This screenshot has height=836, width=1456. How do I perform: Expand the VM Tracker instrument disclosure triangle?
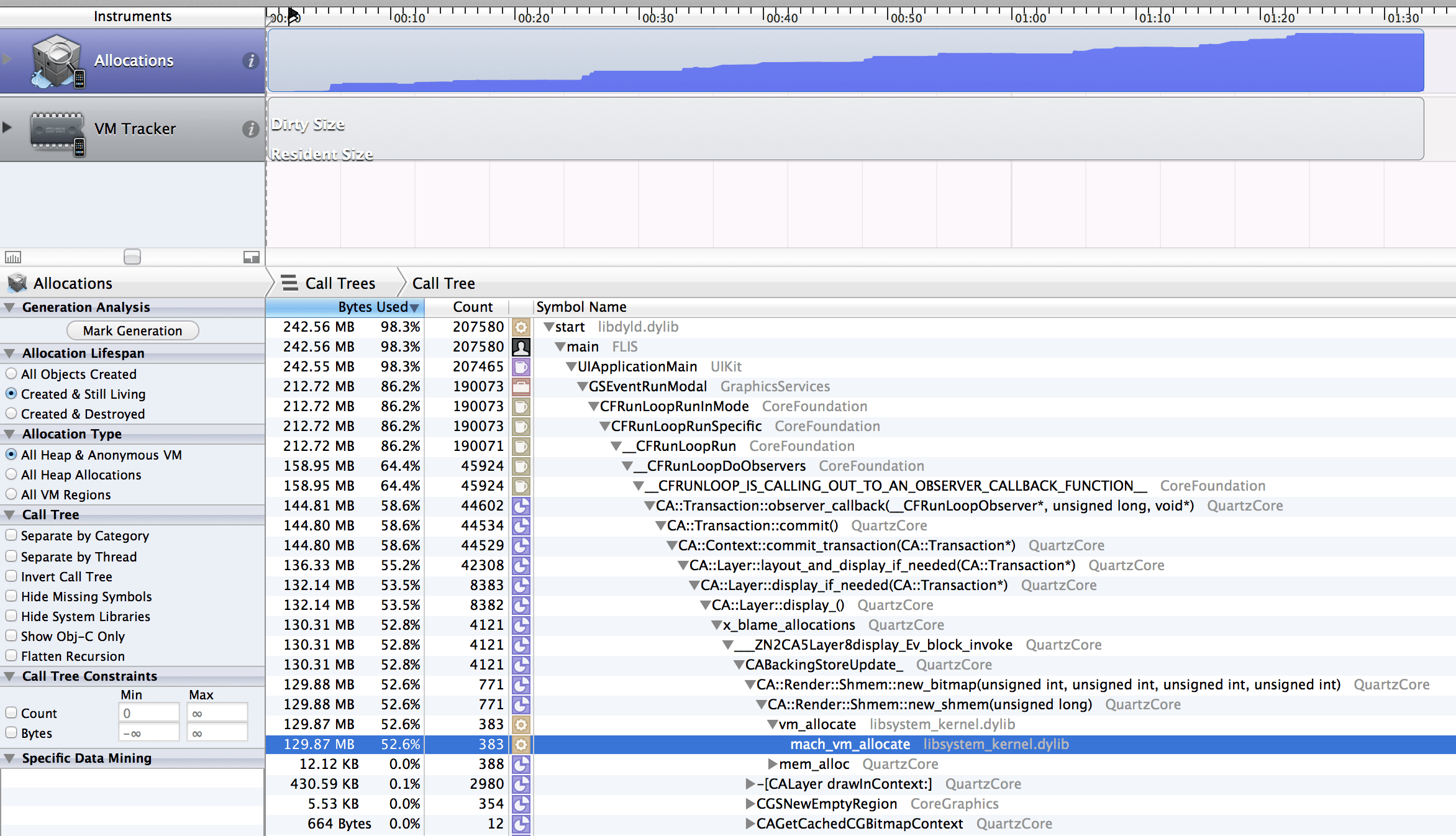tap(7, 128)
